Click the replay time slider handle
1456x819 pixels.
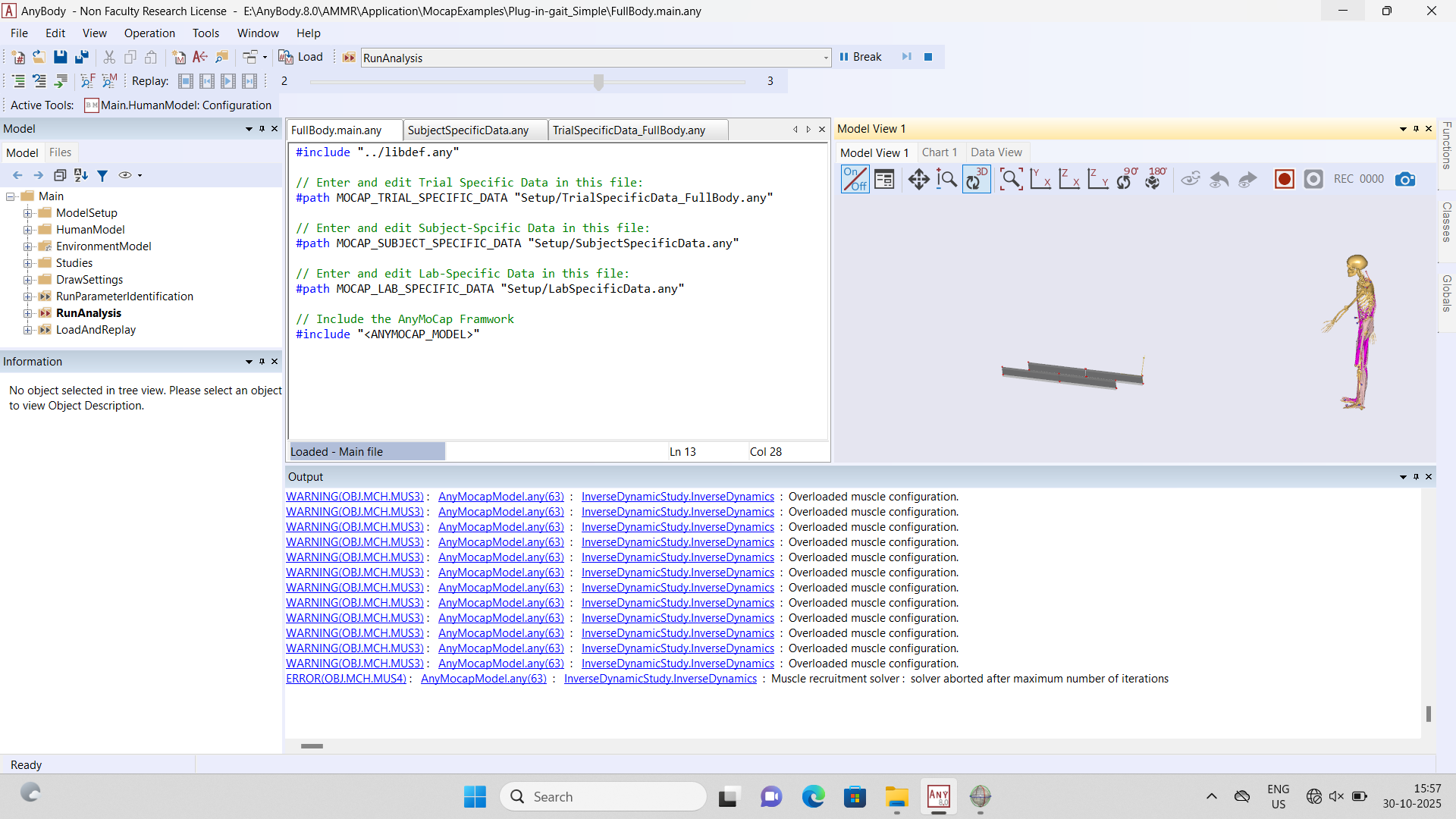(x=598, y=81)
